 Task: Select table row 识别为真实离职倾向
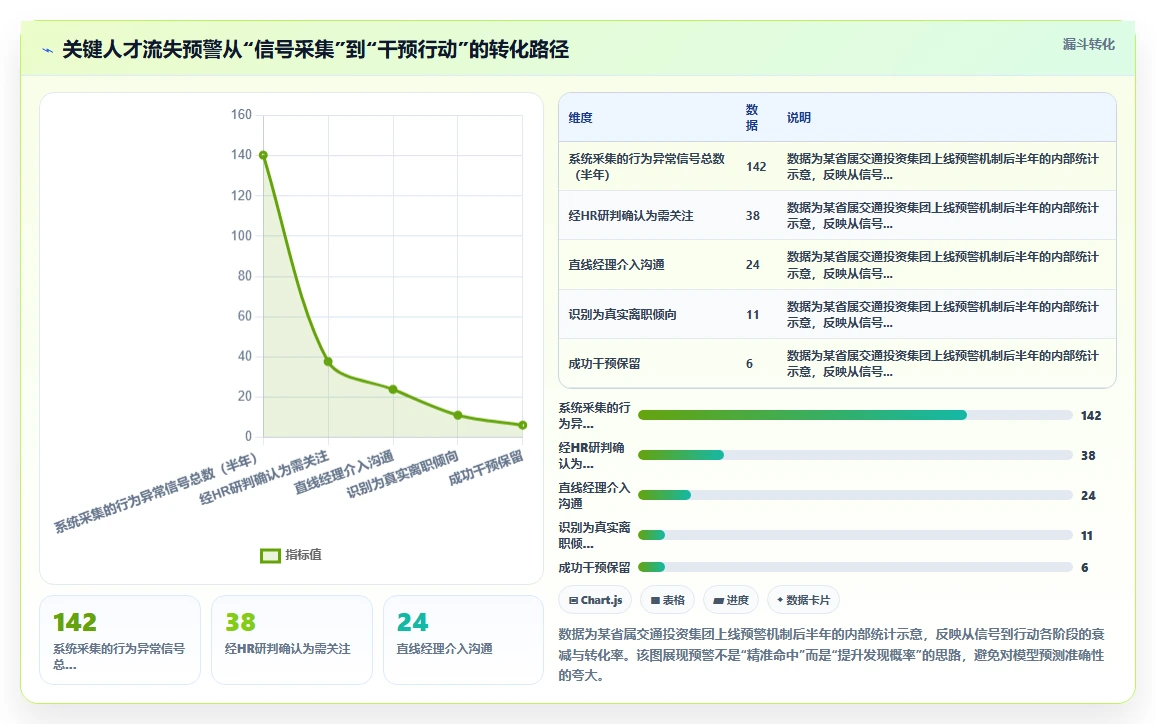click(838, 314)
